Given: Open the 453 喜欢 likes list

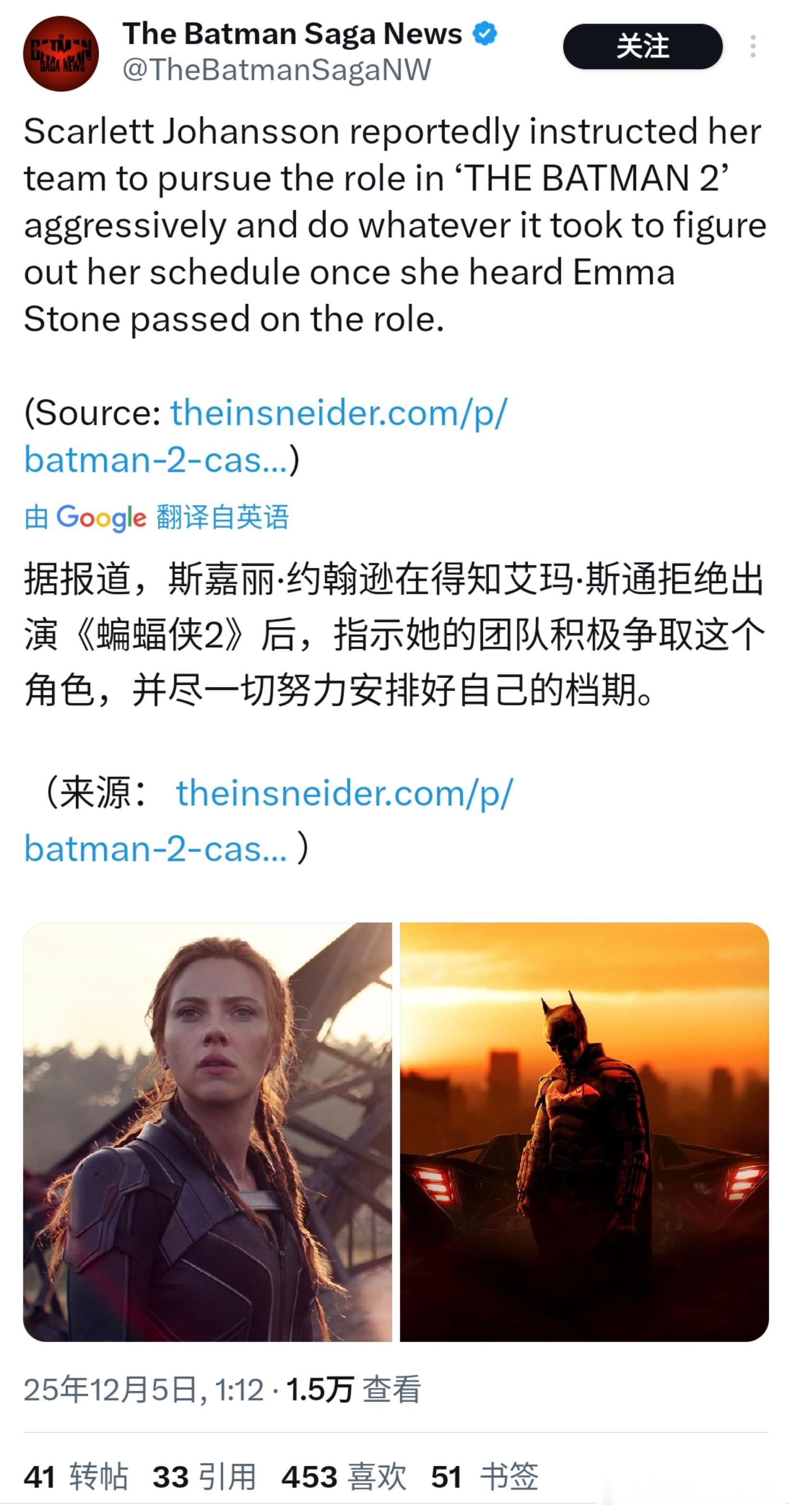Looking at the screenshot, I should pos(344,1477).
